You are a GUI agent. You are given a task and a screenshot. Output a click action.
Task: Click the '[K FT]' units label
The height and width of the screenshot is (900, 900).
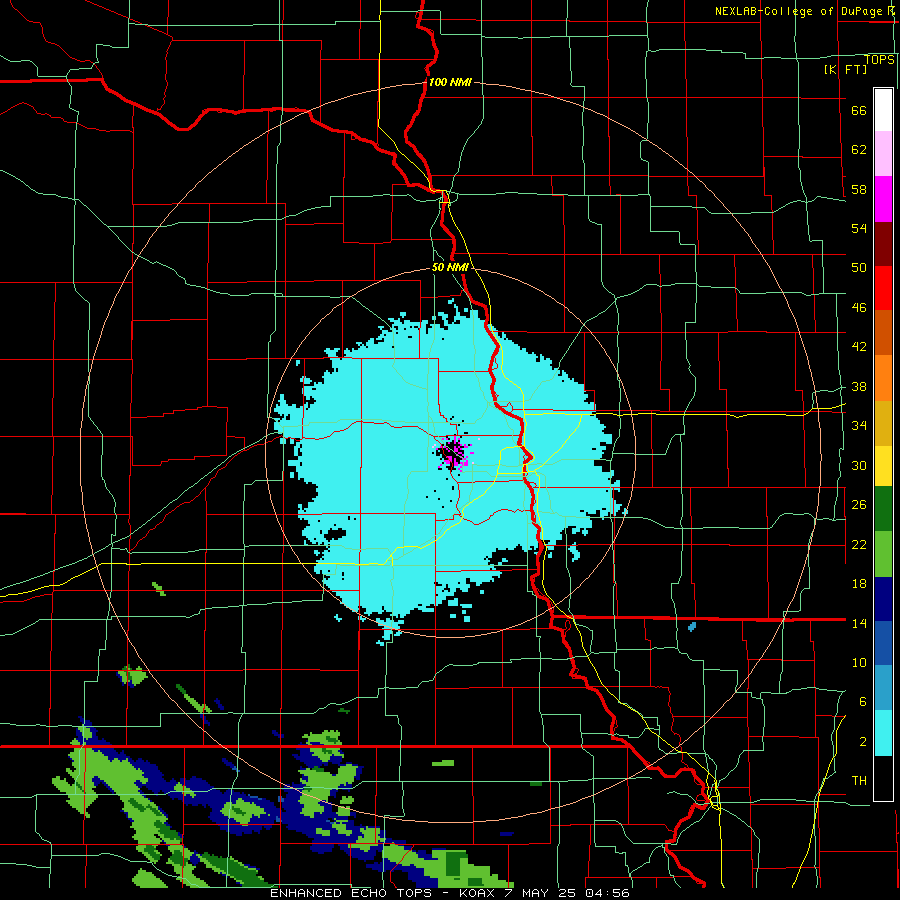point(845,69)
